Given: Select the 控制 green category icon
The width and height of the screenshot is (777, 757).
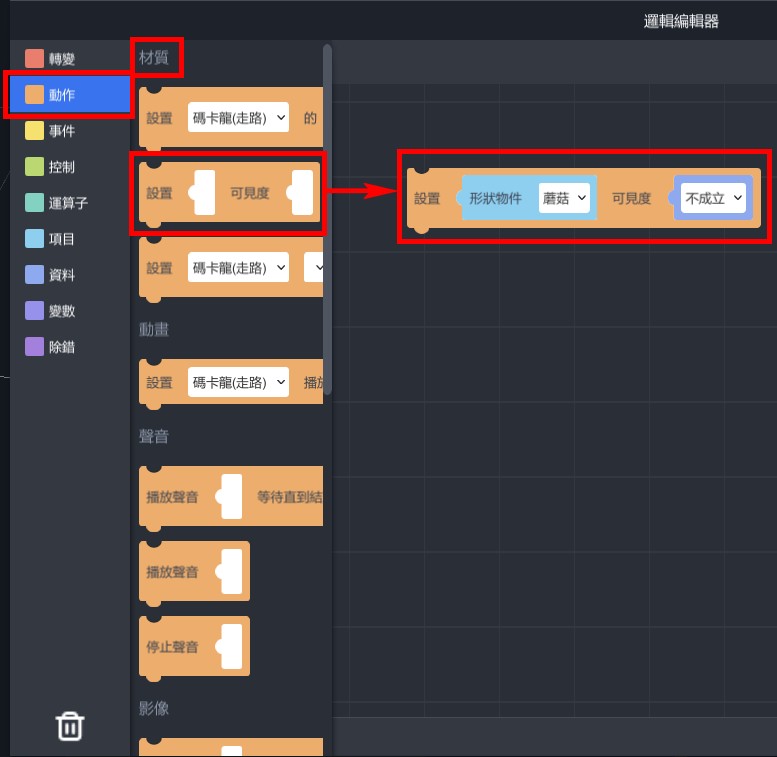Looking at the screenshot, I should (x=35, y=167).
